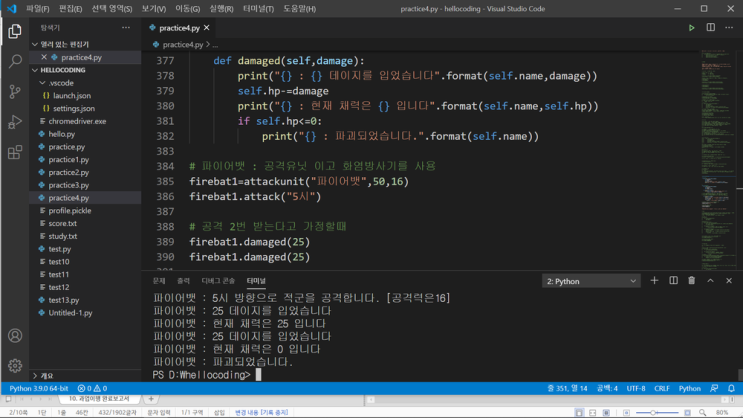Screen dimensions: 743x418
Task: Open the File (파일) menu
Action: pyautogui.click(x=37, y=9)
